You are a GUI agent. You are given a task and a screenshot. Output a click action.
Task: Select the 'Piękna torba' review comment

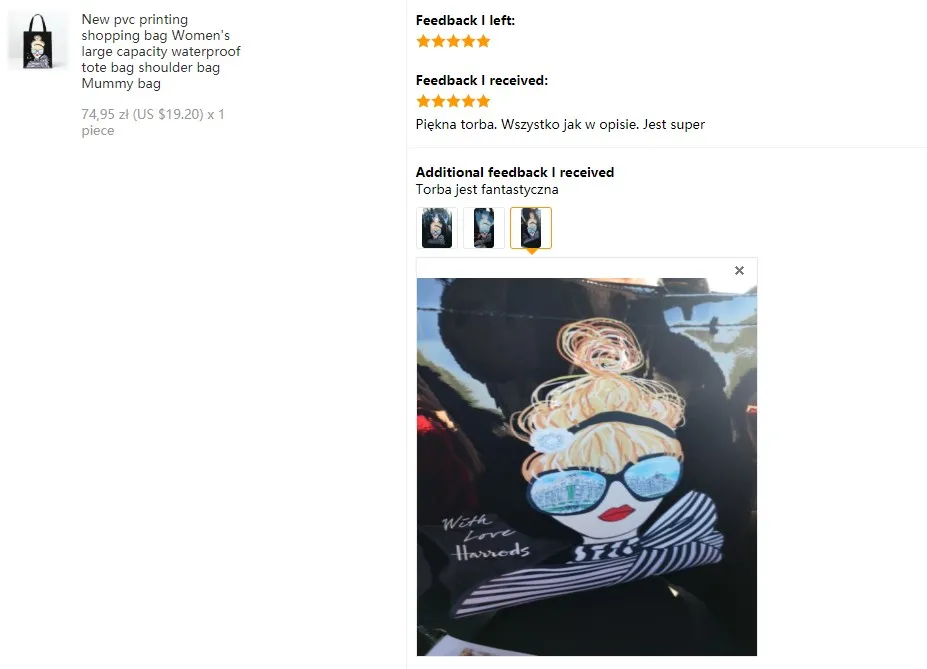[560, 125]
